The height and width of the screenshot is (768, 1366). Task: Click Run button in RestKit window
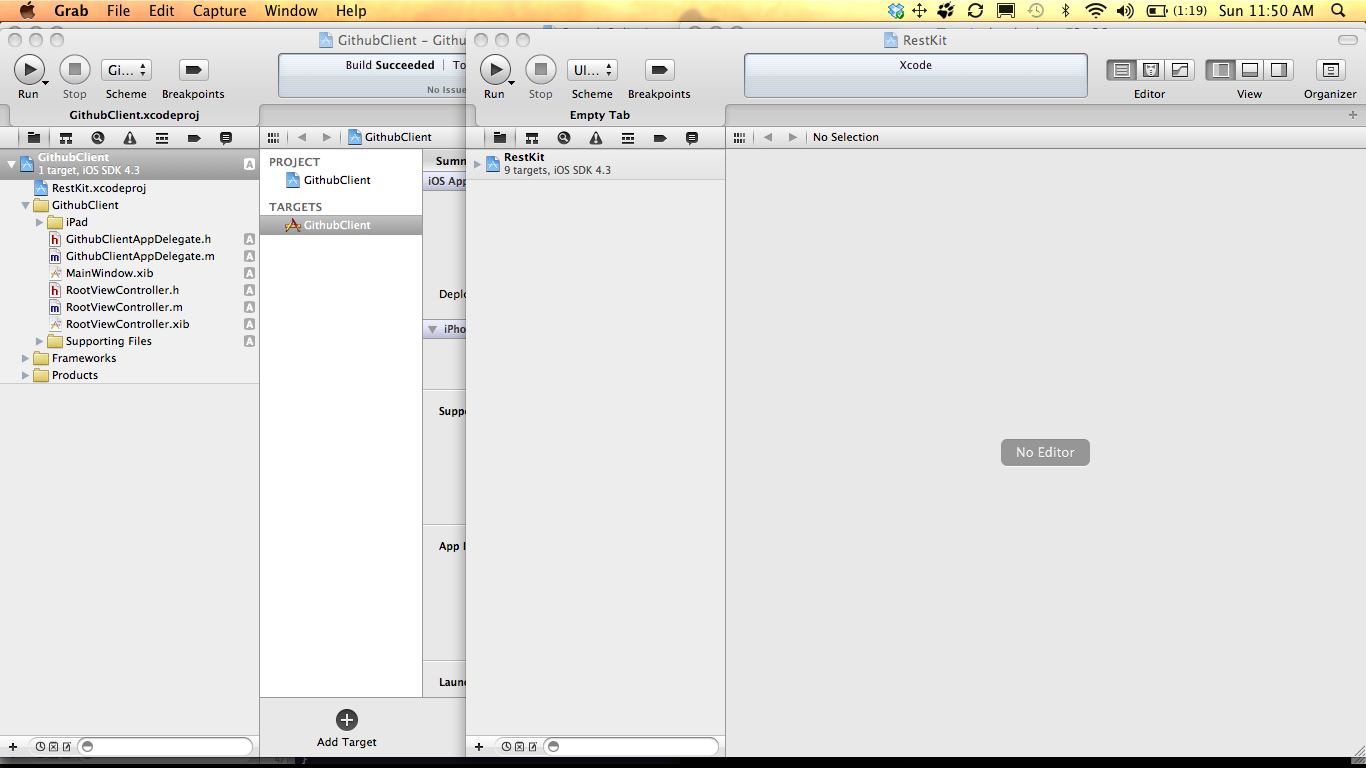495,70
